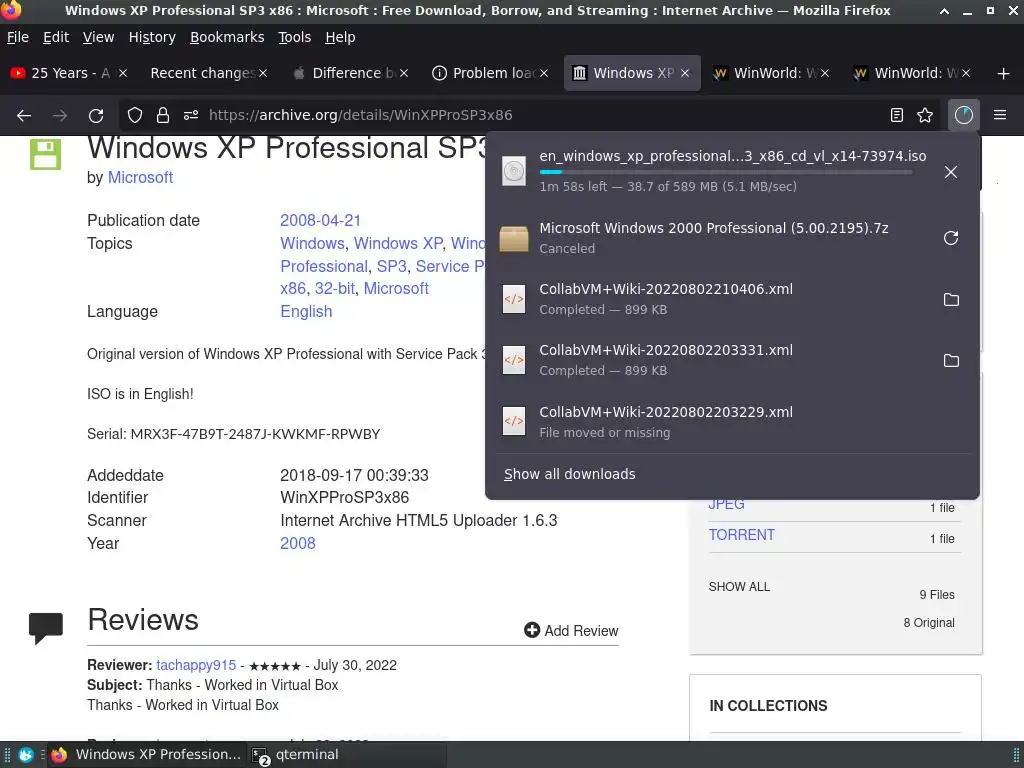1024x768 pixels.
Task: Show CollabVM+Wiki-20220802203331.xml in folder
Action: 951,360
